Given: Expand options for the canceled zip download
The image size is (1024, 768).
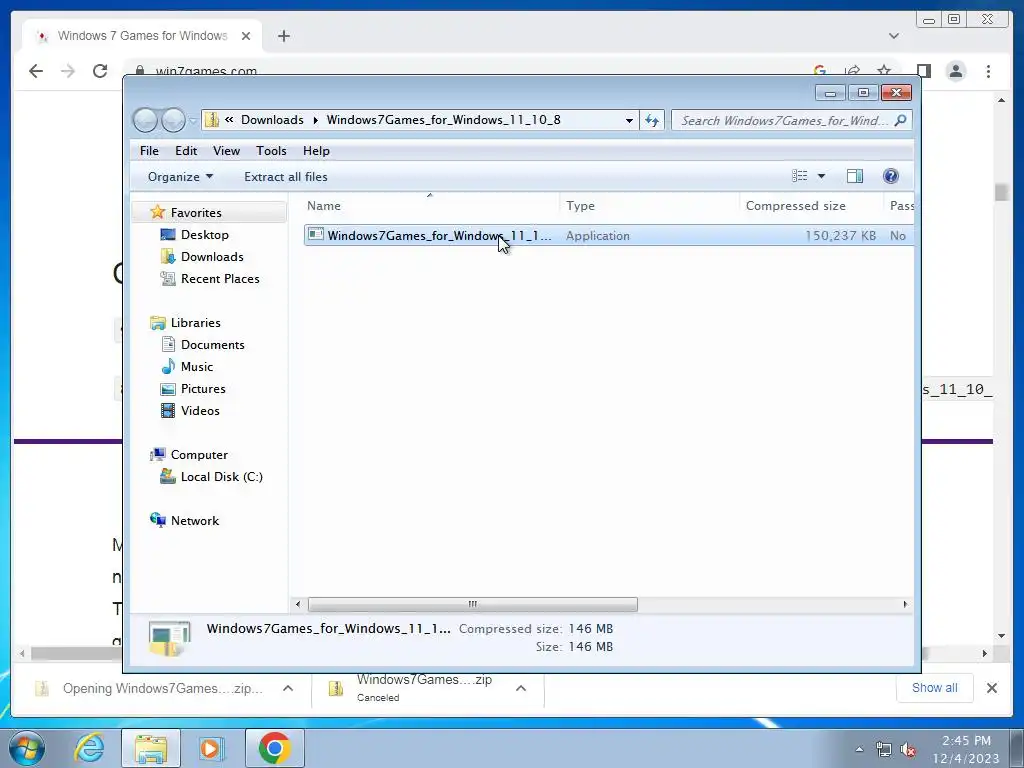Looking at the screenshot, I should (x=520, y=688).
